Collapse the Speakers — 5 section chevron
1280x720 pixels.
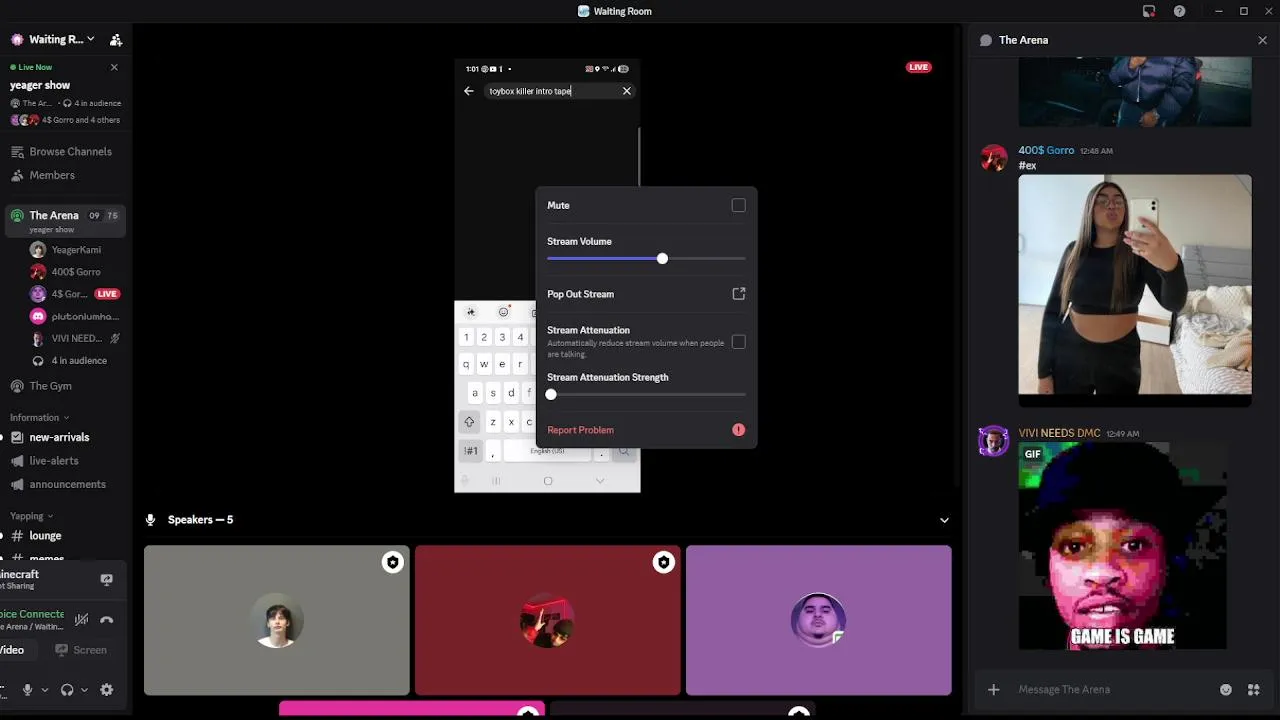coord(944,520)
